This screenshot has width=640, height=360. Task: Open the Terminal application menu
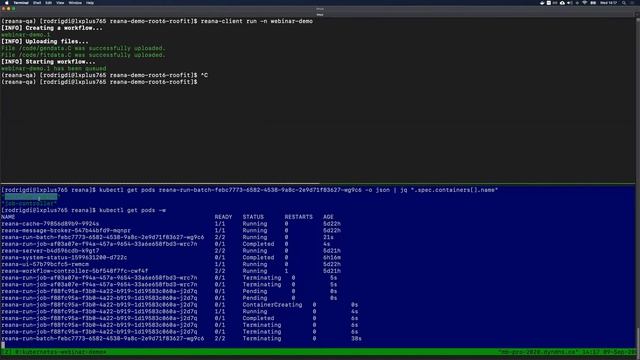(21, 2)
